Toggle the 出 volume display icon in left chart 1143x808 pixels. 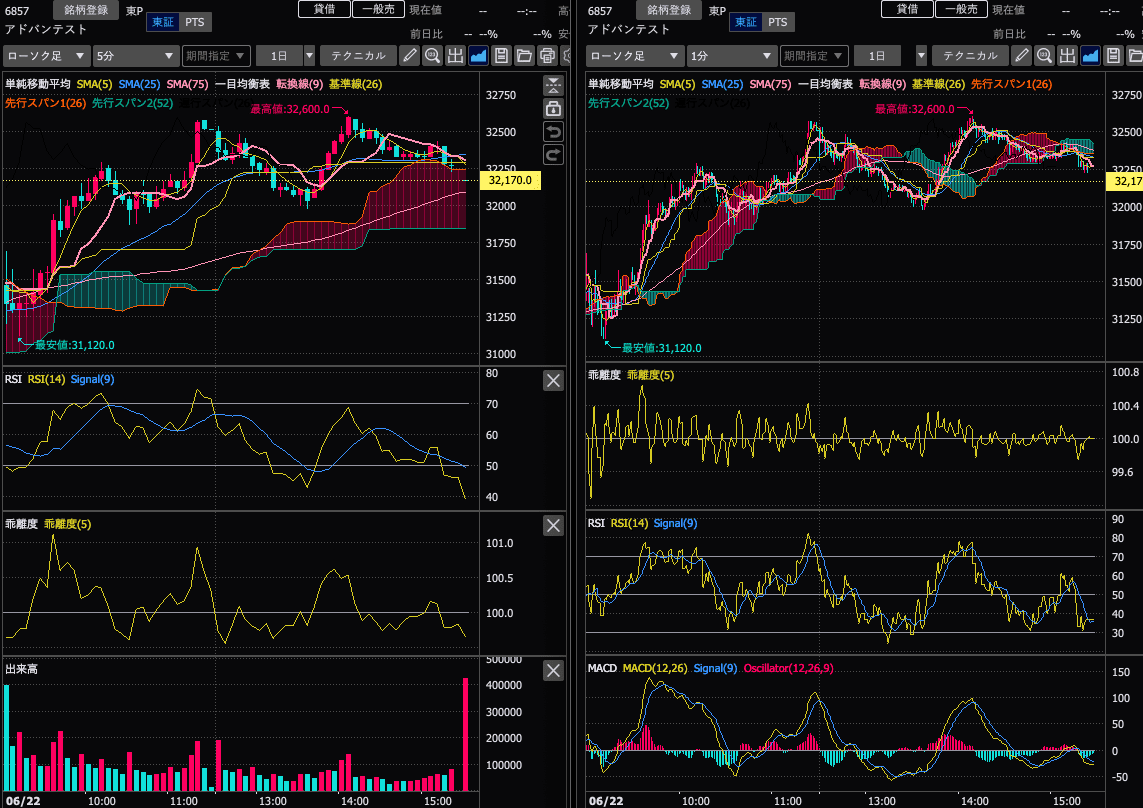coord(456,55)
